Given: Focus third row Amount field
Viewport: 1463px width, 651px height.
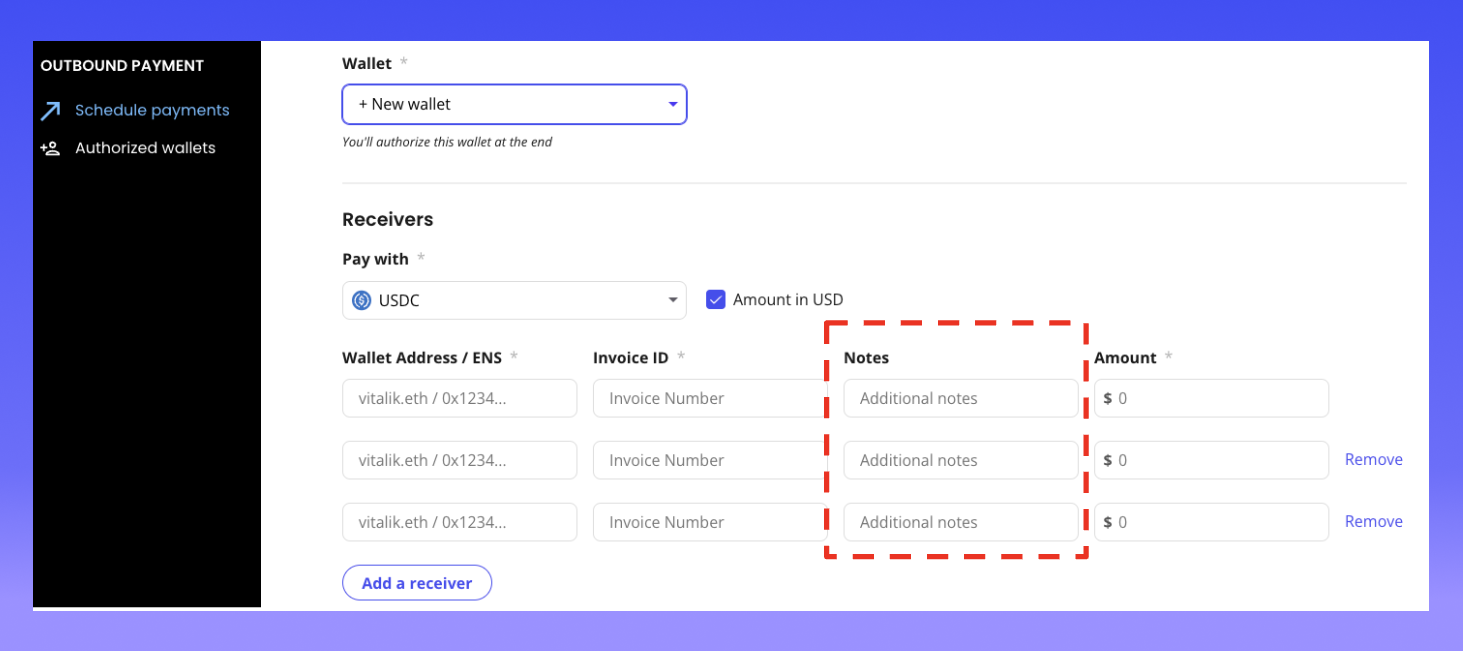Looking at the screenshot, I should (x=1212, y=522).
